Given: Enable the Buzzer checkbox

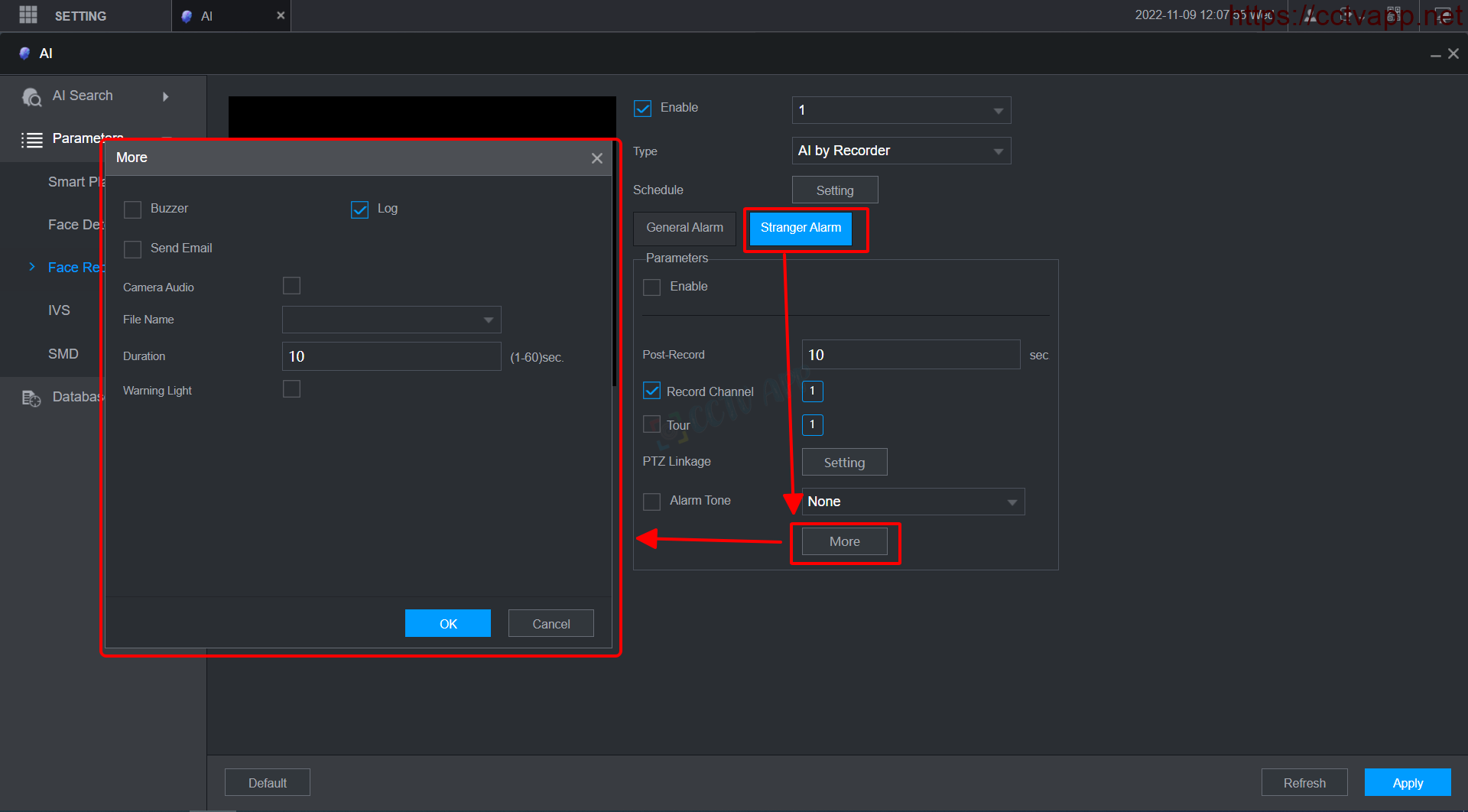Looking at the screenshot, I should [132, 209].
